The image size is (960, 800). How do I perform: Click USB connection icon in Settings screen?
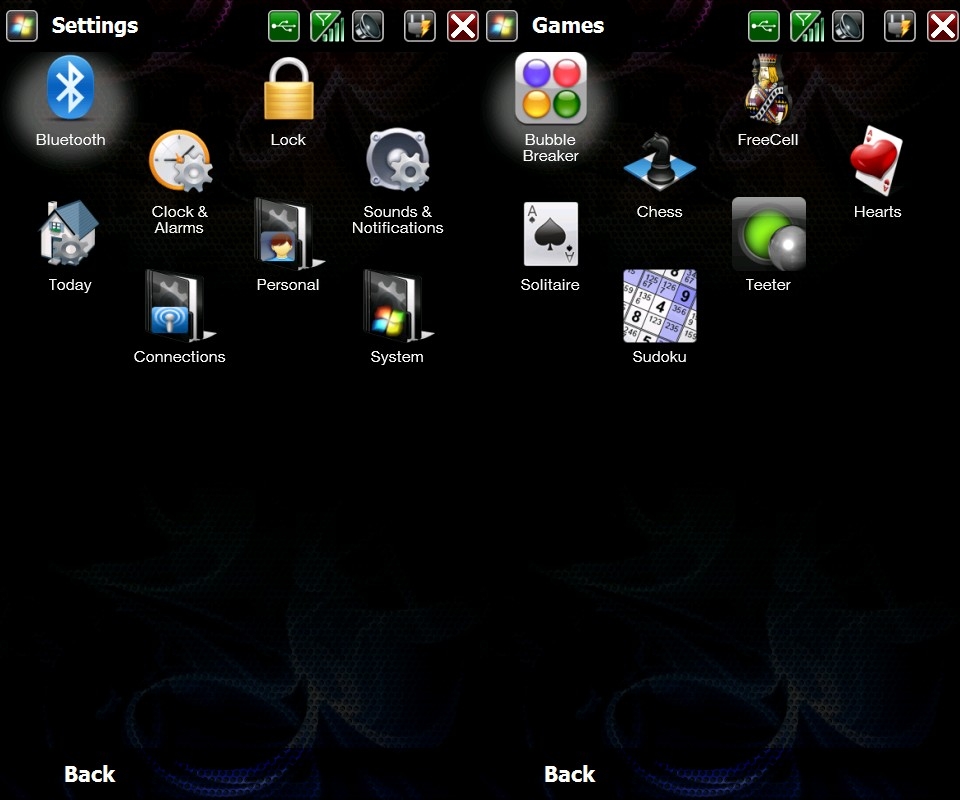[x=284, y=26]
